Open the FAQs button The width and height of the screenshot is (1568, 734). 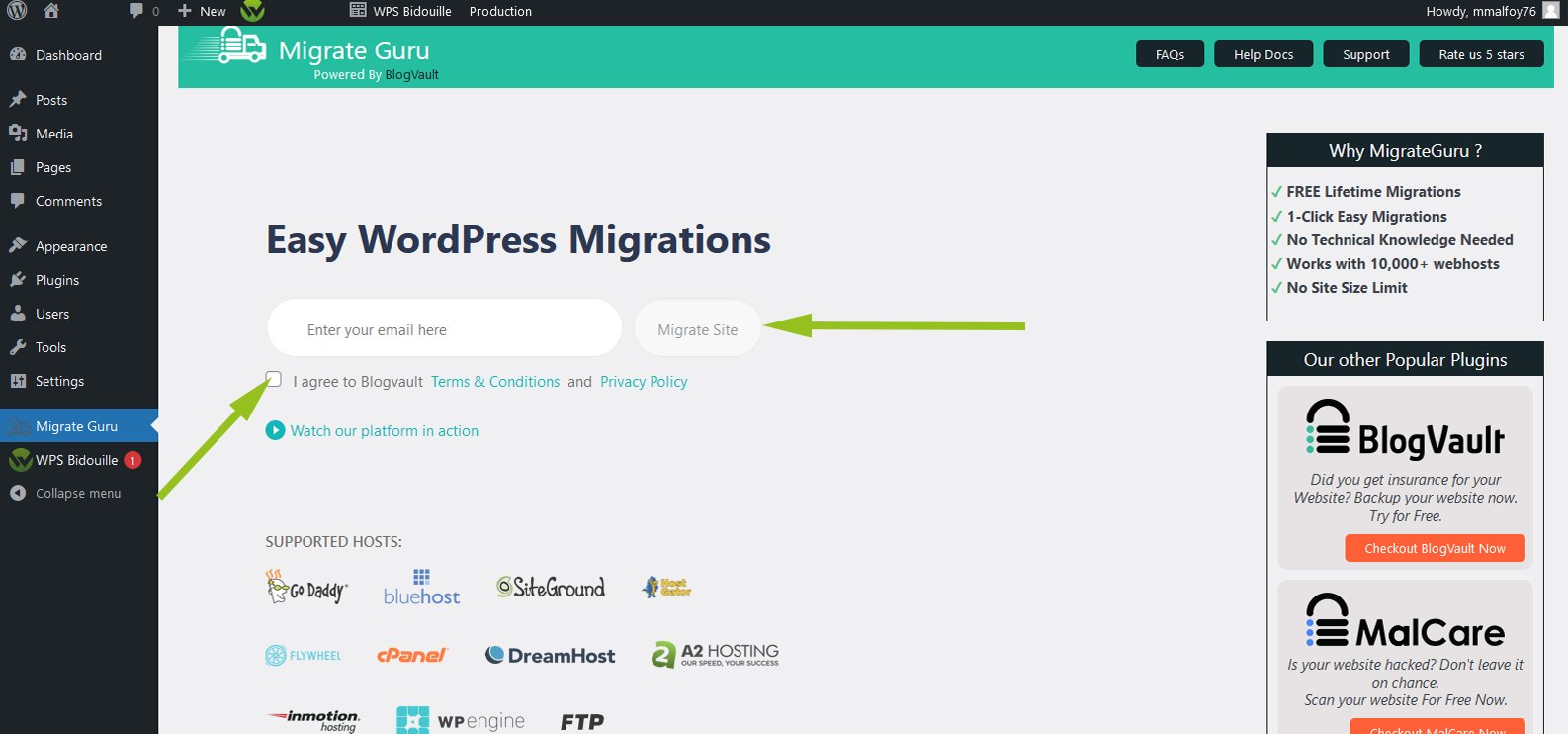[x=1170, y=54]
